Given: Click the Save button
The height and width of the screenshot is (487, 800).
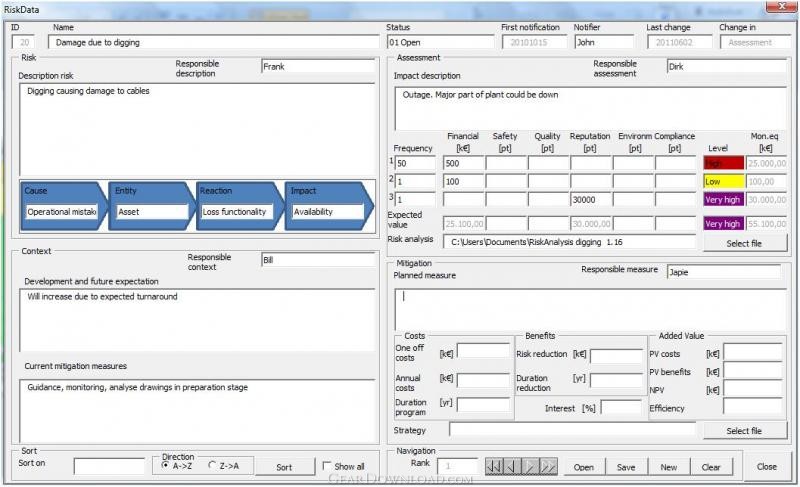Looking at the screenshot, I should pyautogui.click(x=626, y=467).
